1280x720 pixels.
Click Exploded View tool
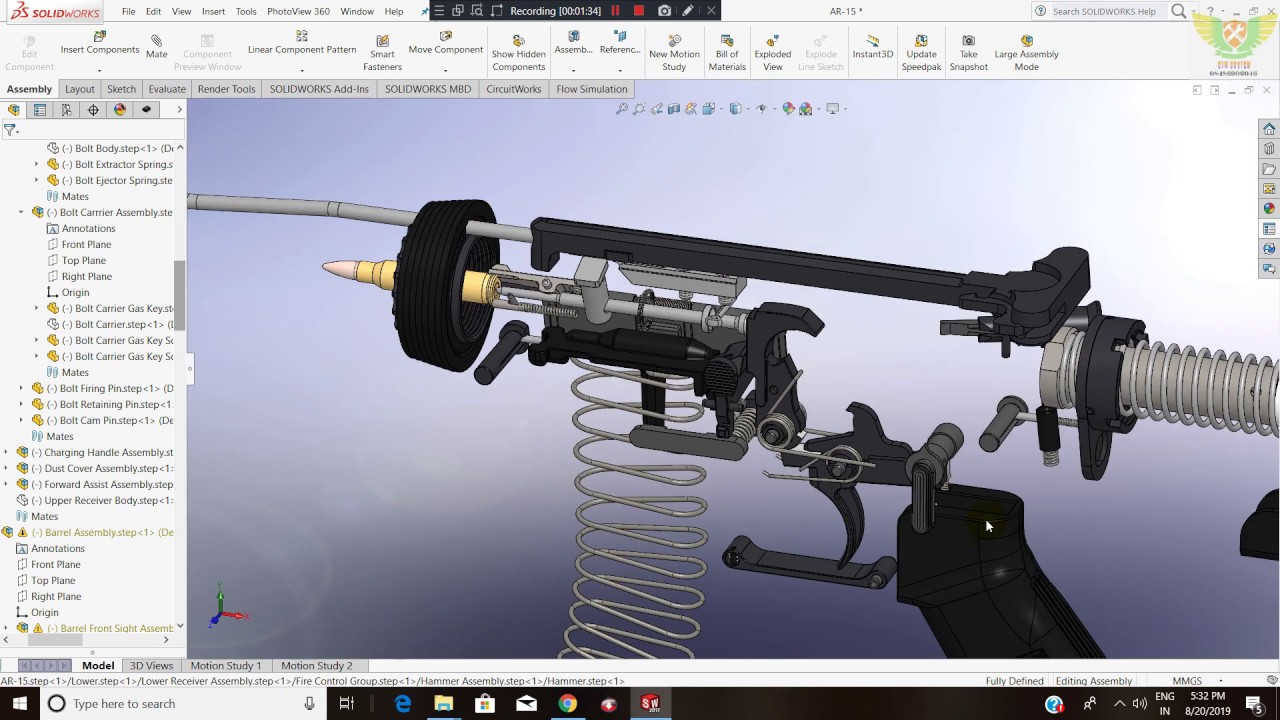pos(773,54)
